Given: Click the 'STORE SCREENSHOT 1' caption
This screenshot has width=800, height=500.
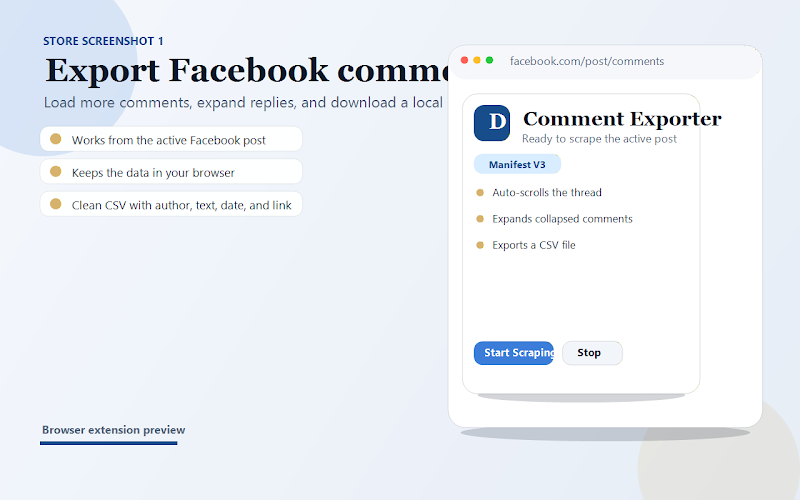Looking at the screenshot, I should pyautogui.click(x=103, y=41).
